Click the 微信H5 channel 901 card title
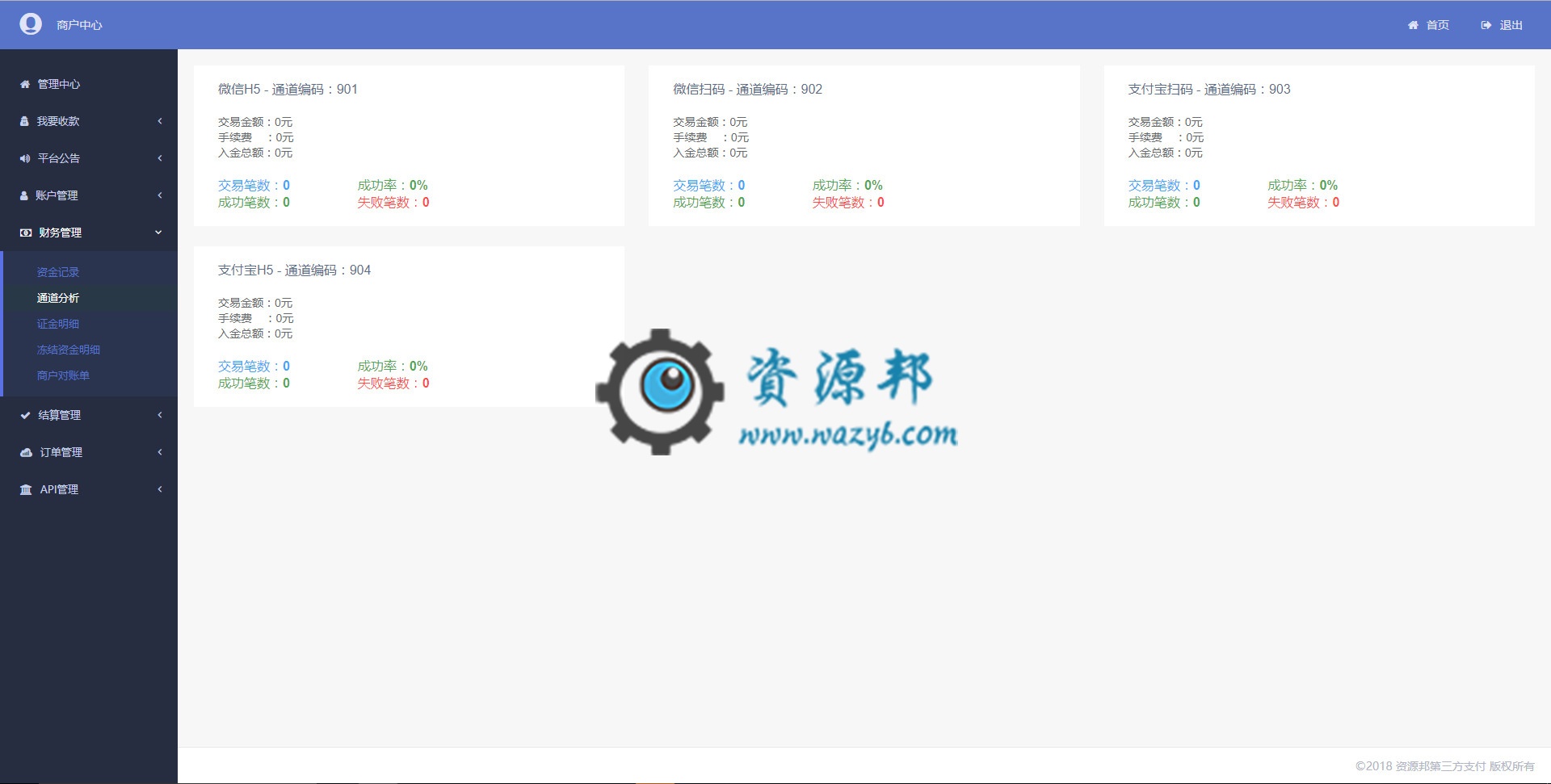 pos(288,89)
